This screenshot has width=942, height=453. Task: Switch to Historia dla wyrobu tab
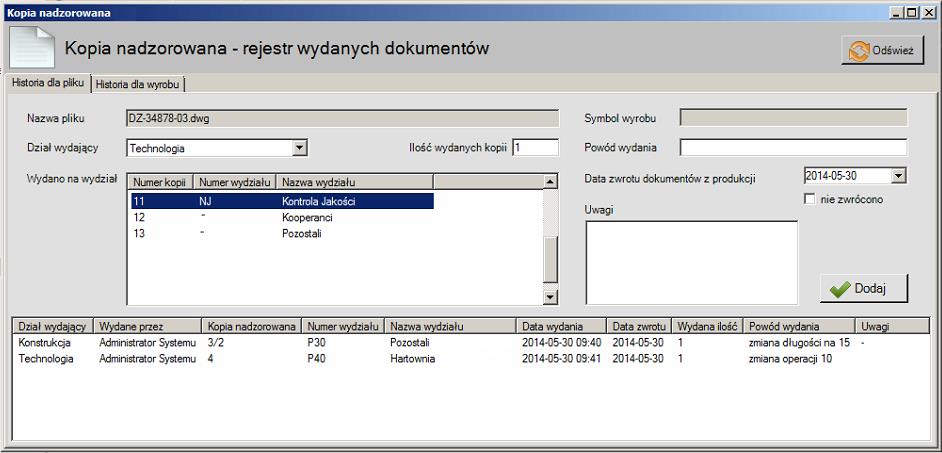coord(138,85)
